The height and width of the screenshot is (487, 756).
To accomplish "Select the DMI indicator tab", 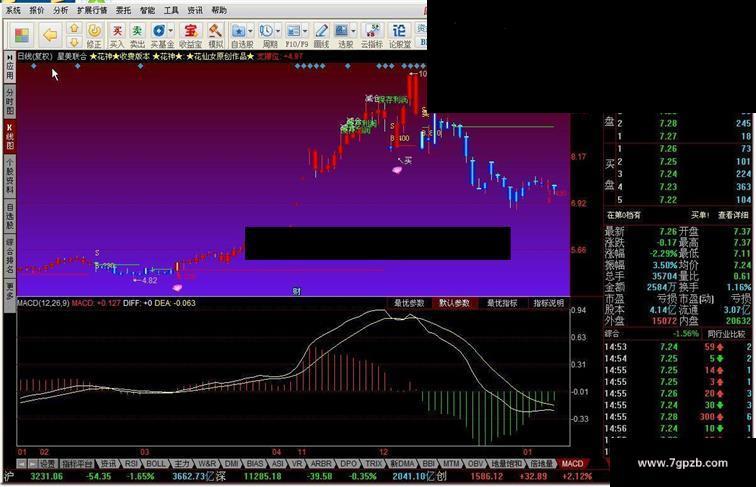I will (232, 464).
